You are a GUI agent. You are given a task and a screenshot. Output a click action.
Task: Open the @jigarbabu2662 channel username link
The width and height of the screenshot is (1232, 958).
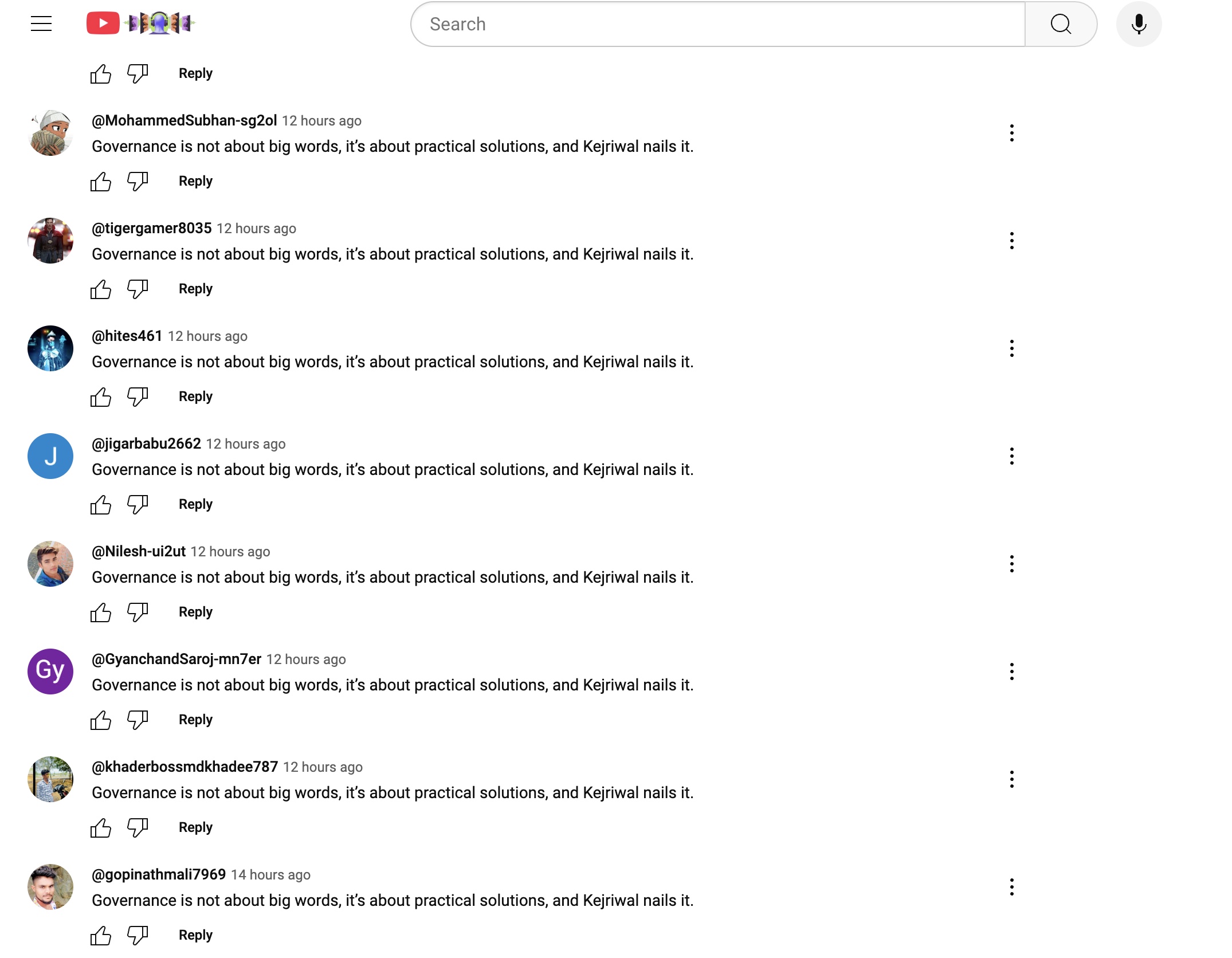pos(146,443)
